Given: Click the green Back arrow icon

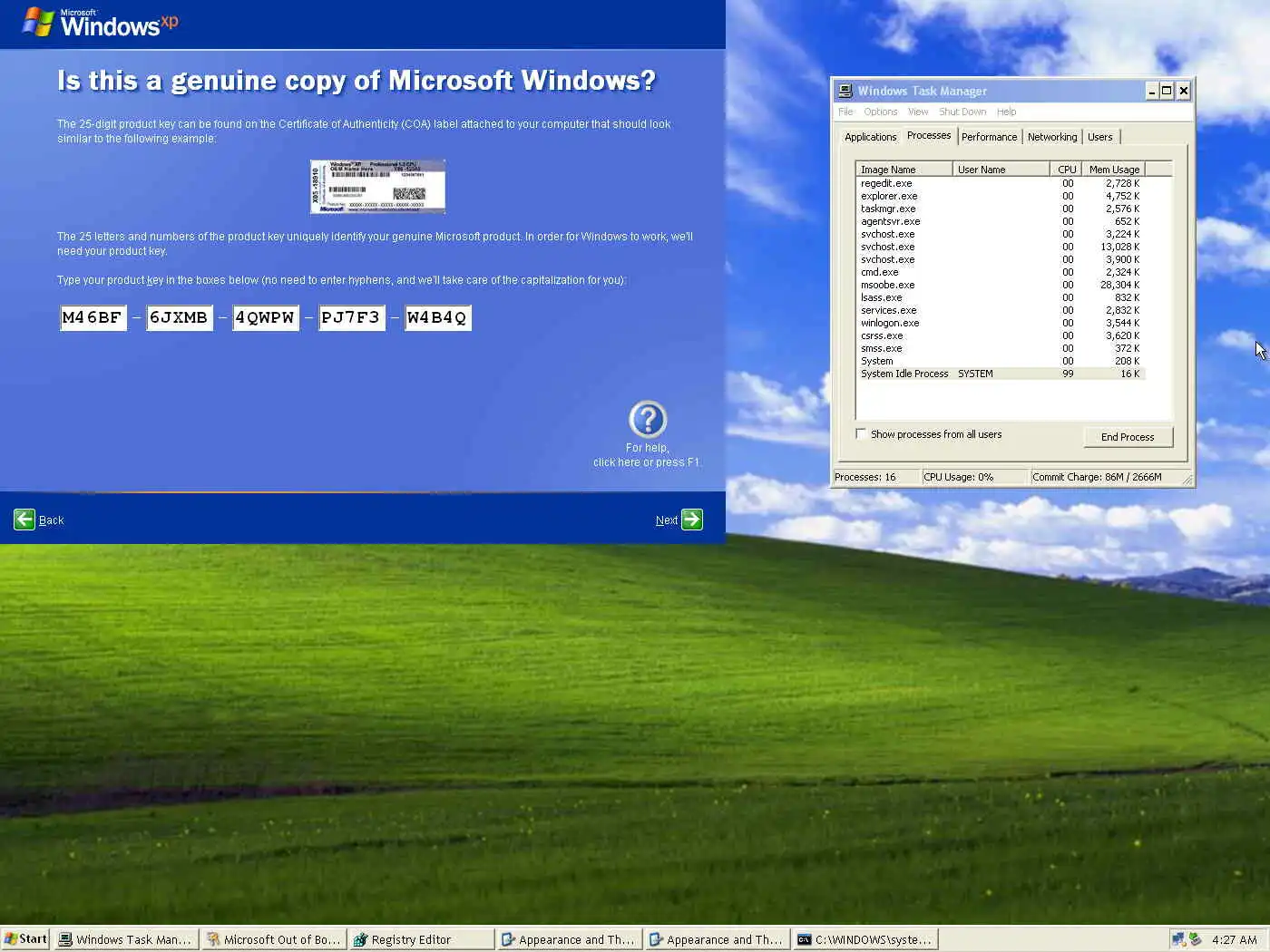Looking at the screenshot, I should [24, 520].
